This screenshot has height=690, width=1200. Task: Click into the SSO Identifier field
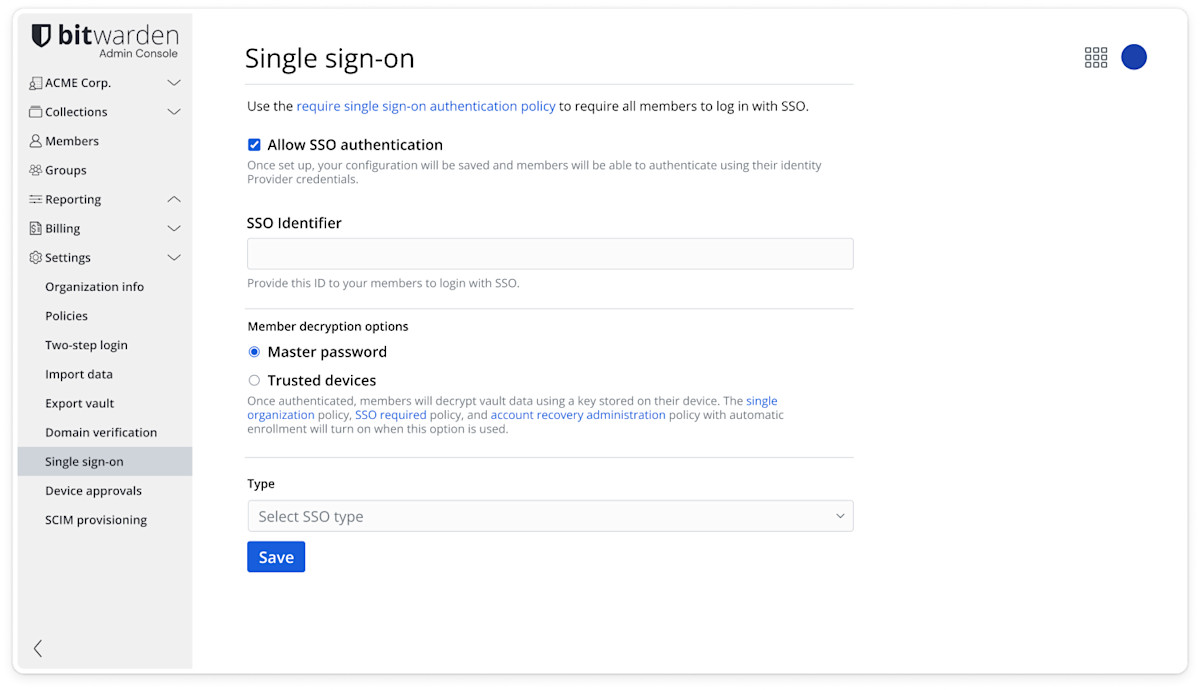[550, 254]
